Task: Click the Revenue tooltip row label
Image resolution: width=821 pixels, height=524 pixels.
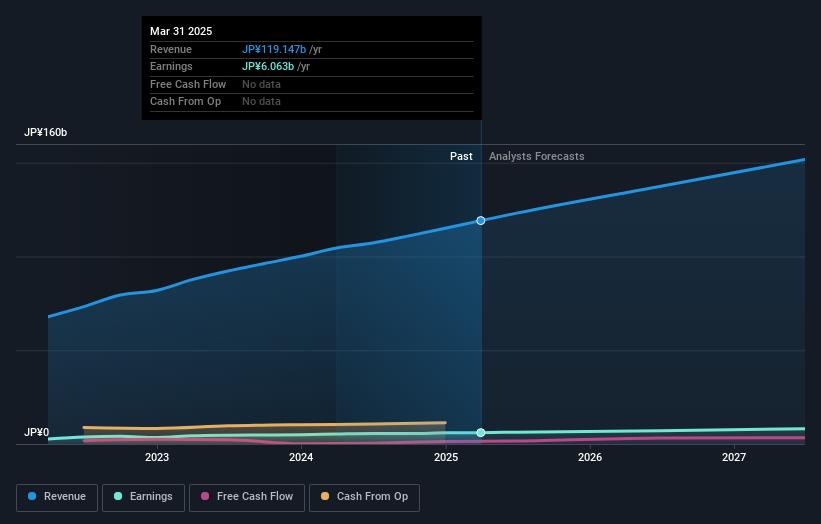Action: (x=171, y=49)
